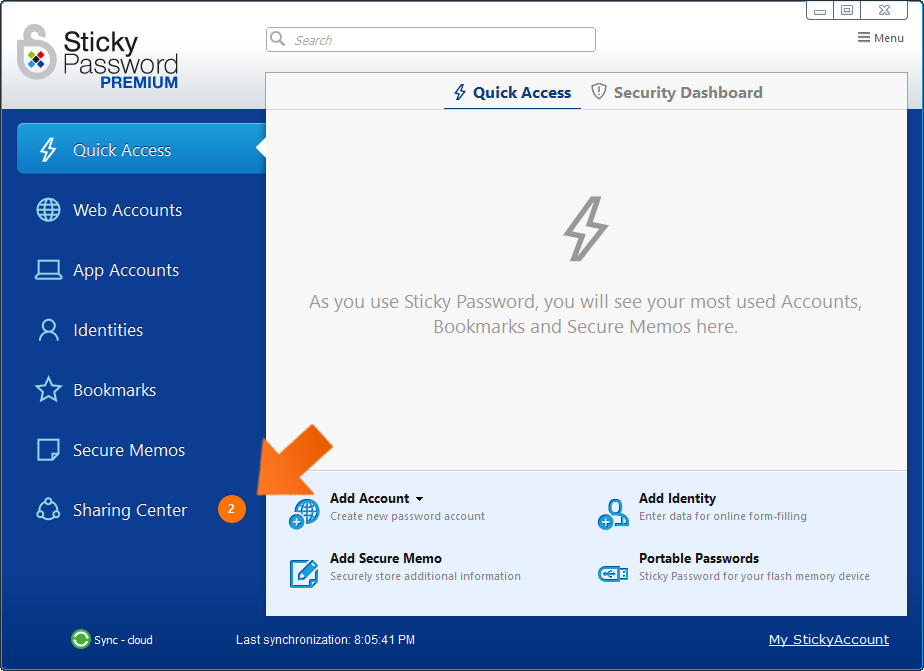Image resolution: width=924 pixels, height=671 pixels.
Task: Open the Secure Memos section
Action: click(129, 449)
